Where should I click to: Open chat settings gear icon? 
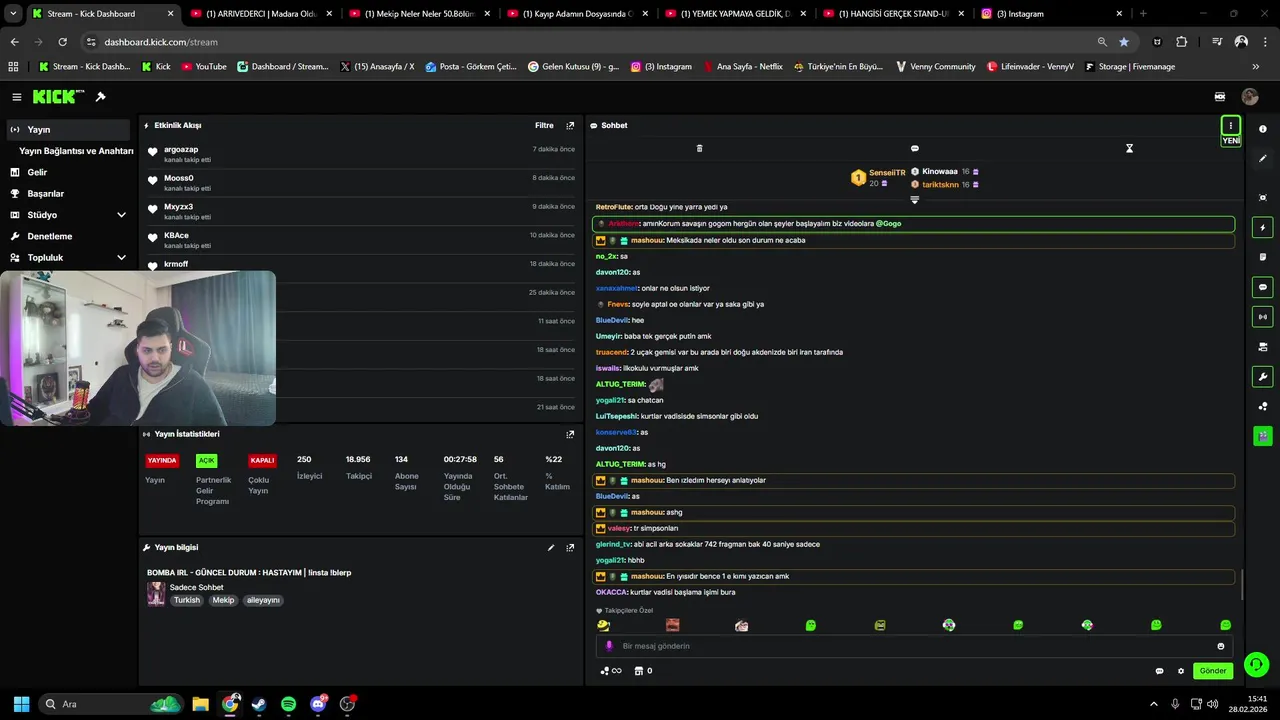click(x=1181, y=671)
